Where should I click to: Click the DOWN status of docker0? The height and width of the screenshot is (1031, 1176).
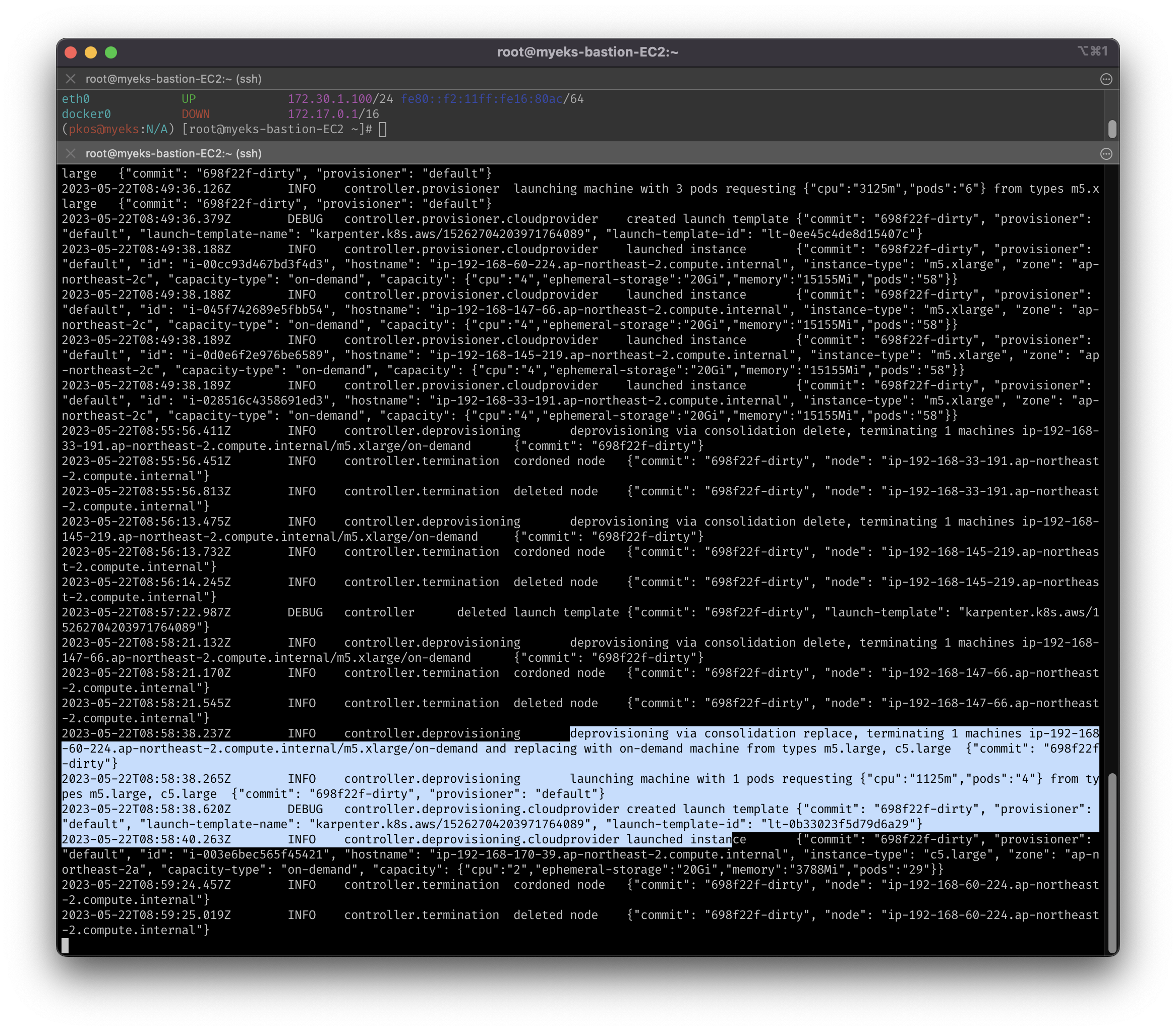(x=196, y=114)
